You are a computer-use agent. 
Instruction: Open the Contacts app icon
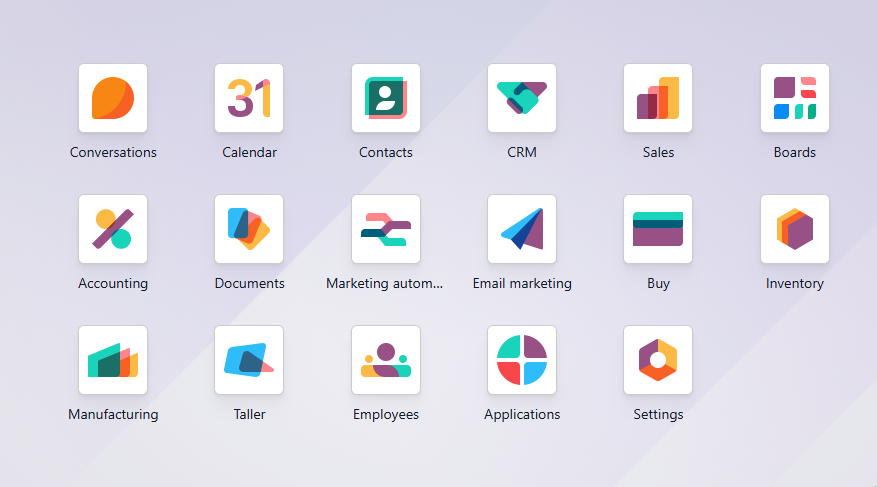click(386, 98)
